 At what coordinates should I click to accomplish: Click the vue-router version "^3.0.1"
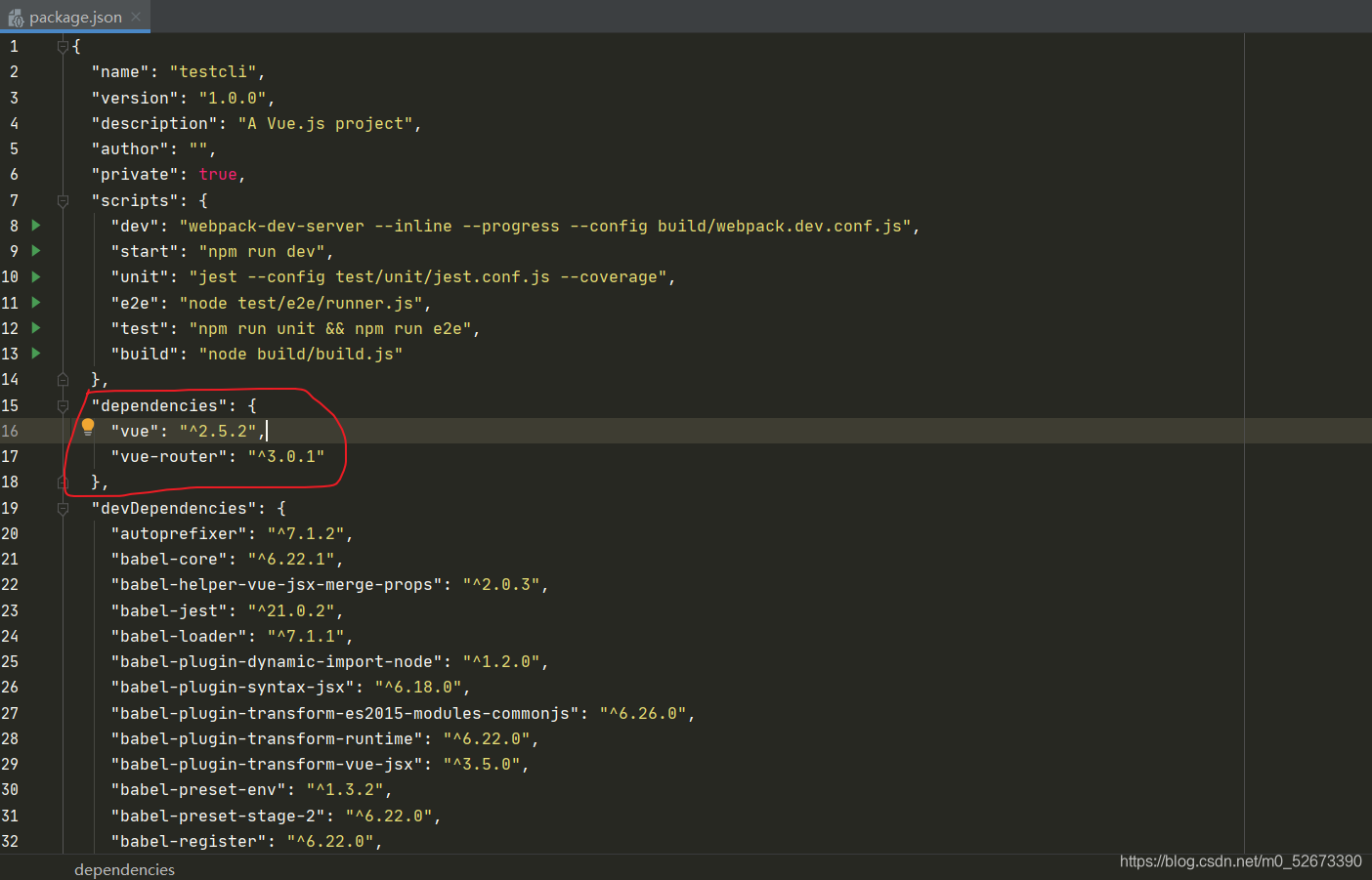(286, 456)
